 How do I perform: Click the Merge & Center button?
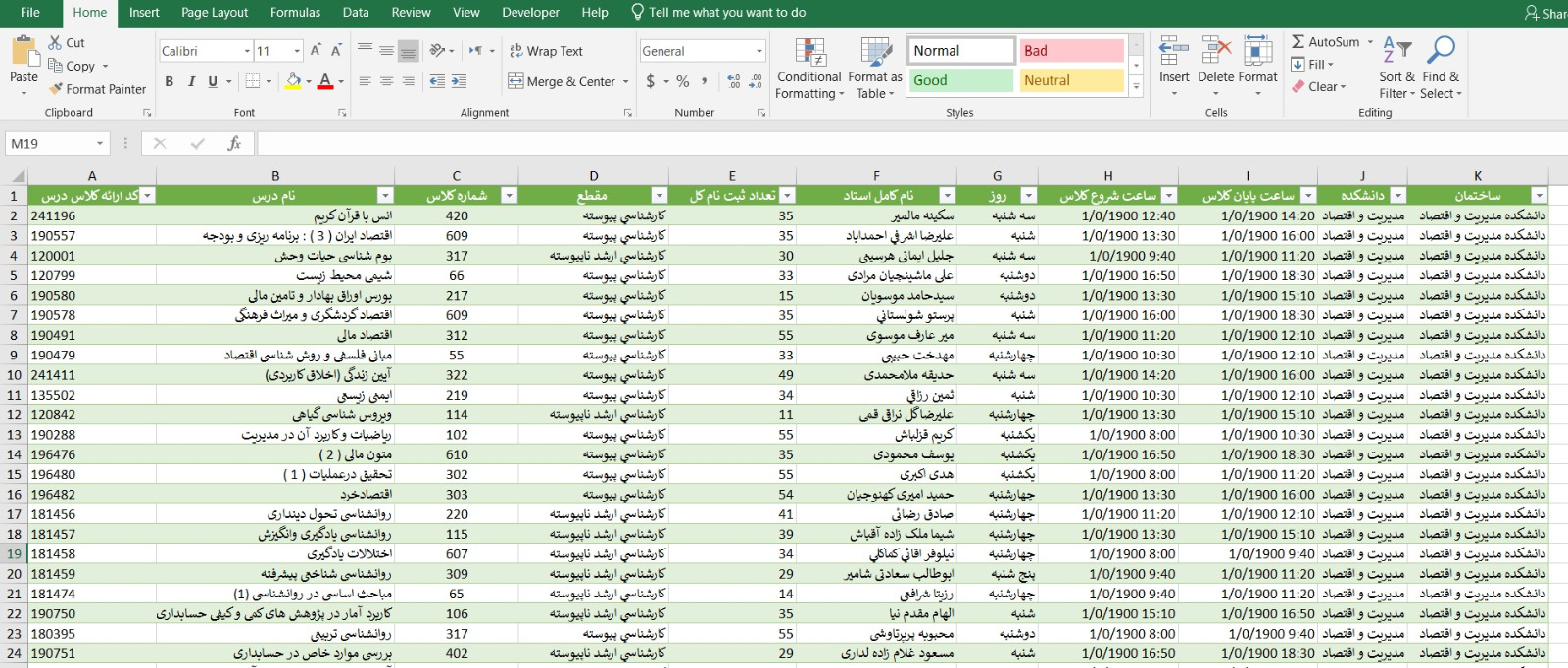(x=563, y=81)
